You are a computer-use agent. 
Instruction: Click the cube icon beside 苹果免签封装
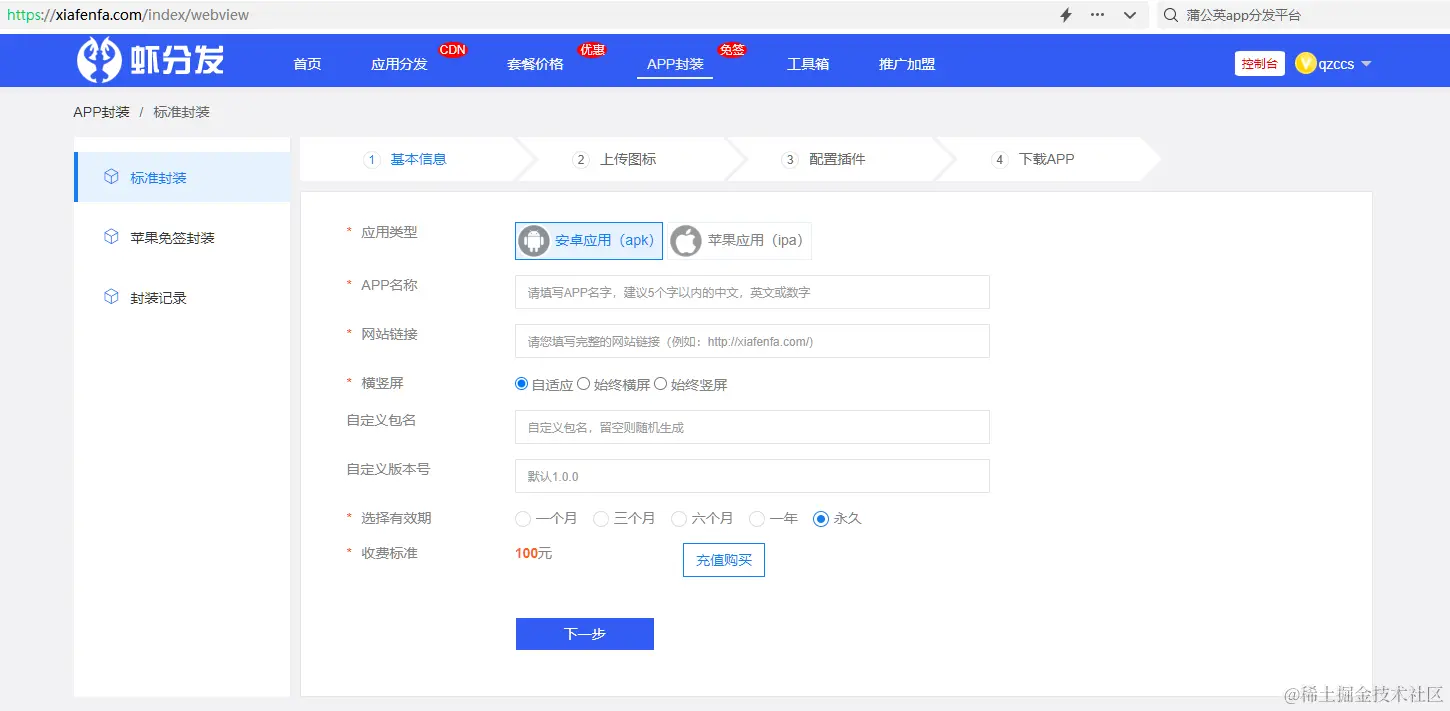tap(111, 237)
